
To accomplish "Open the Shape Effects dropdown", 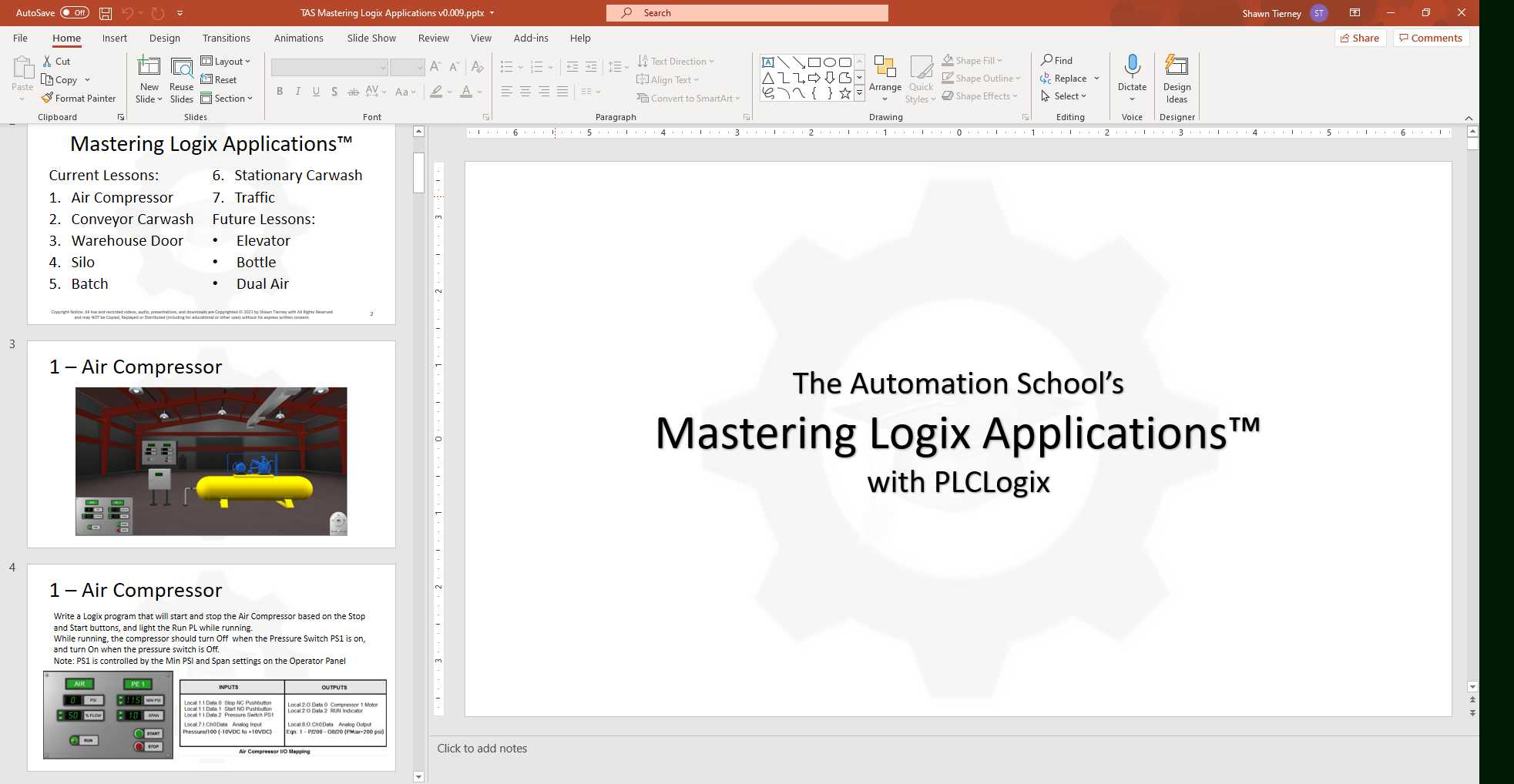I will pos(980,95).
